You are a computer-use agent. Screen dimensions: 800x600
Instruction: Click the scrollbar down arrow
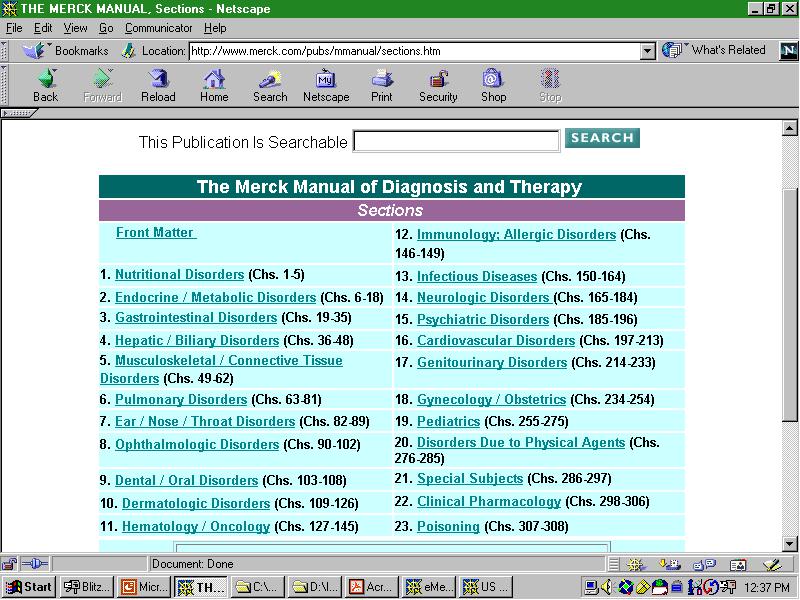[790, 543]
